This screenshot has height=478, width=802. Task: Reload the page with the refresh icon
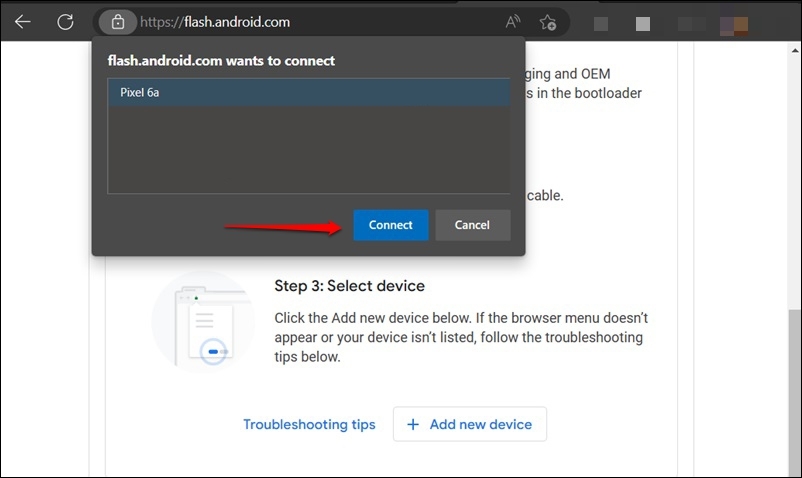tap(65, 22)
